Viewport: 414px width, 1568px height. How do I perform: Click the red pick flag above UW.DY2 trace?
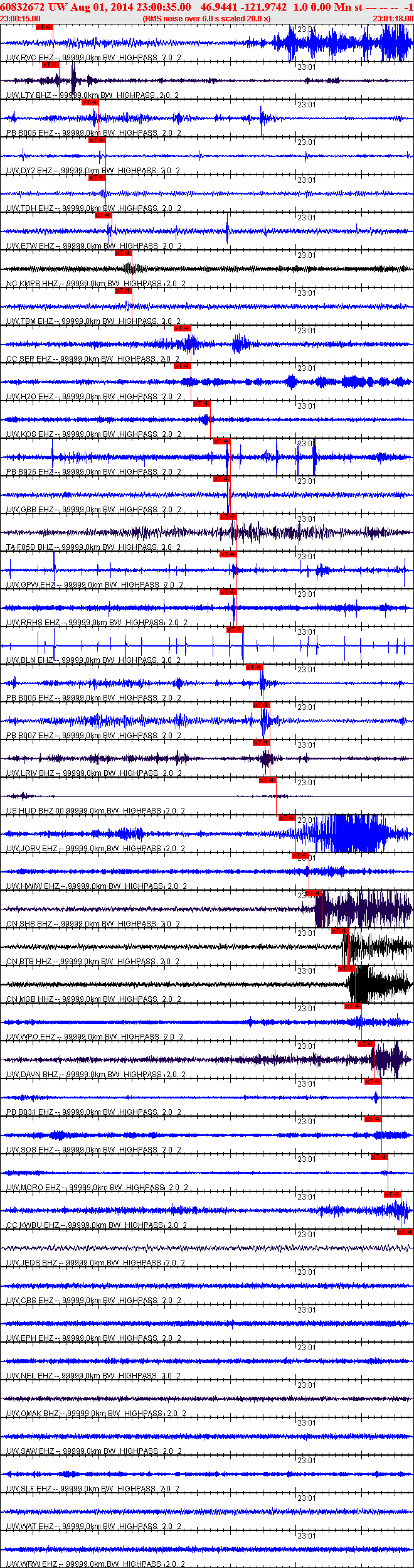[x=97, y=140]
